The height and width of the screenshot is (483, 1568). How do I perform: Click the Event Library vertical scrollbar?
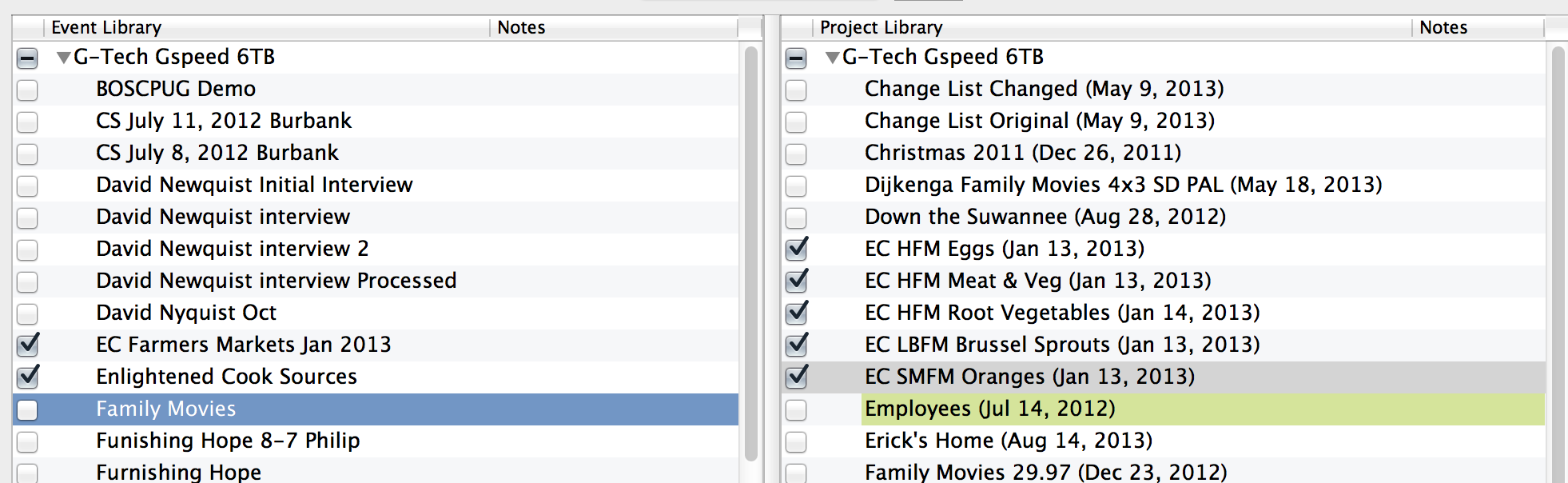click(750, 254)
